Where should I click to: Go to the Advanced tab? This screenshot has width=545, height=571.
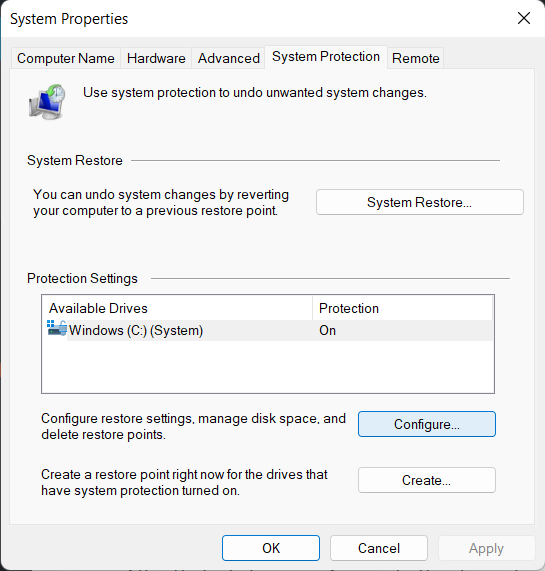coord(228,58)
